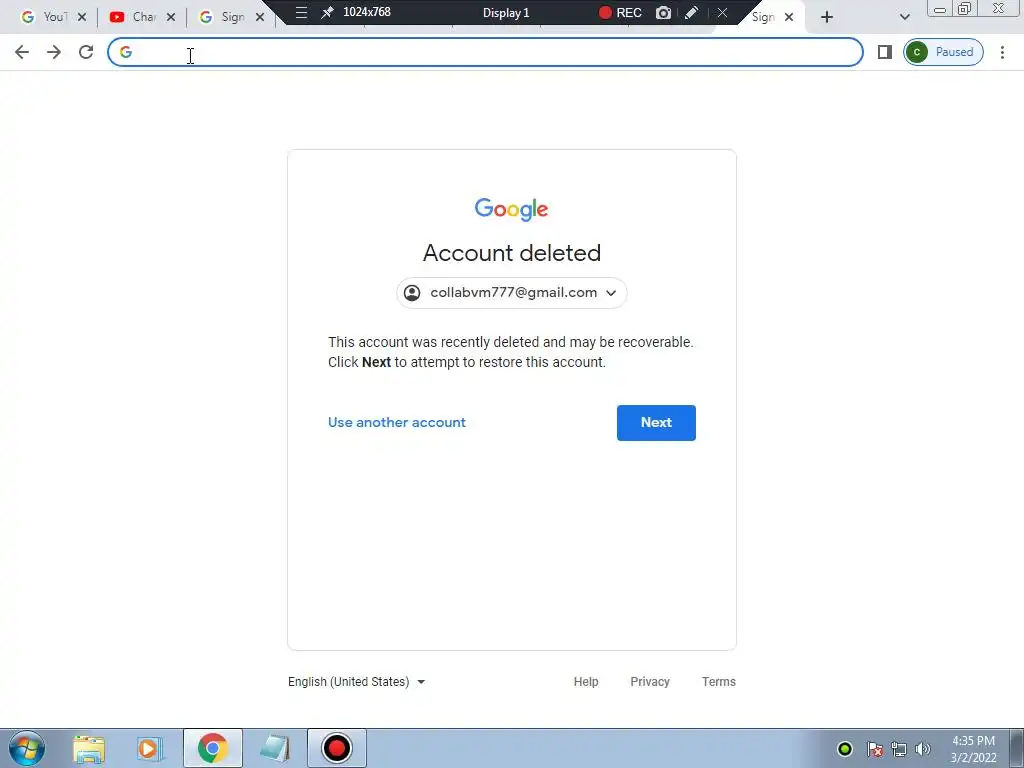
Task: Expand the collabvm777@gmail.com account chooser
Action: [512, 293]
